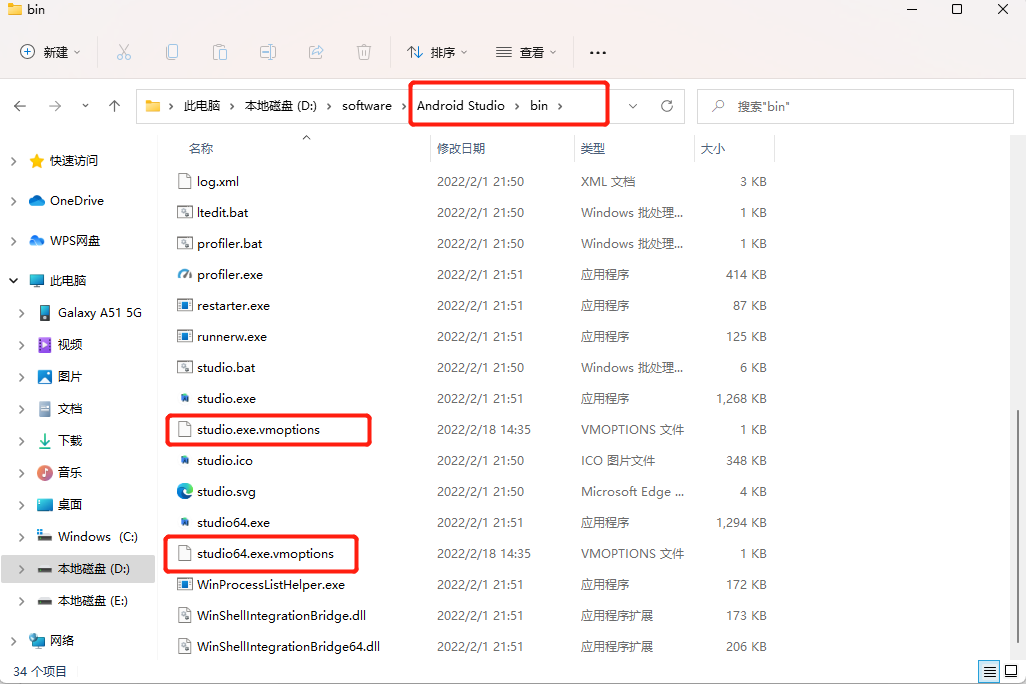Open the 排序 (Sort) dropdown
Viewport: 1026px width, 684px height.
click(437, 52)
